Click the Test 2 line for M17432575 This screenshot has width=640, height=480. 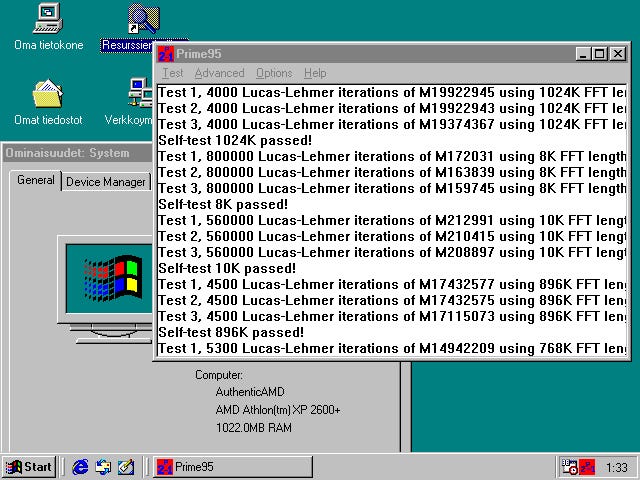pos(392,300)
